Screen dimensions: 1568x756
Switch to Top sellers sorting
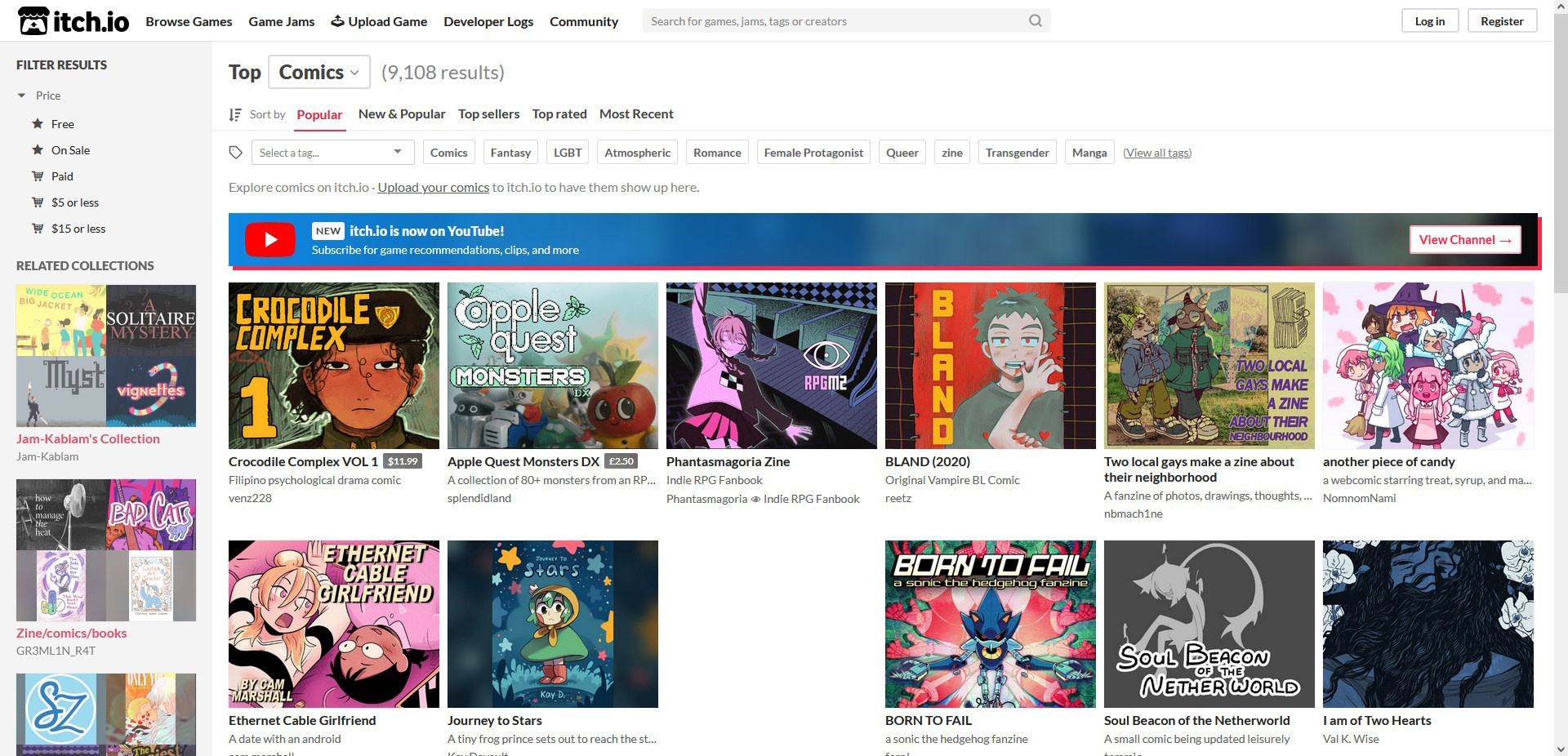point(489,114)
